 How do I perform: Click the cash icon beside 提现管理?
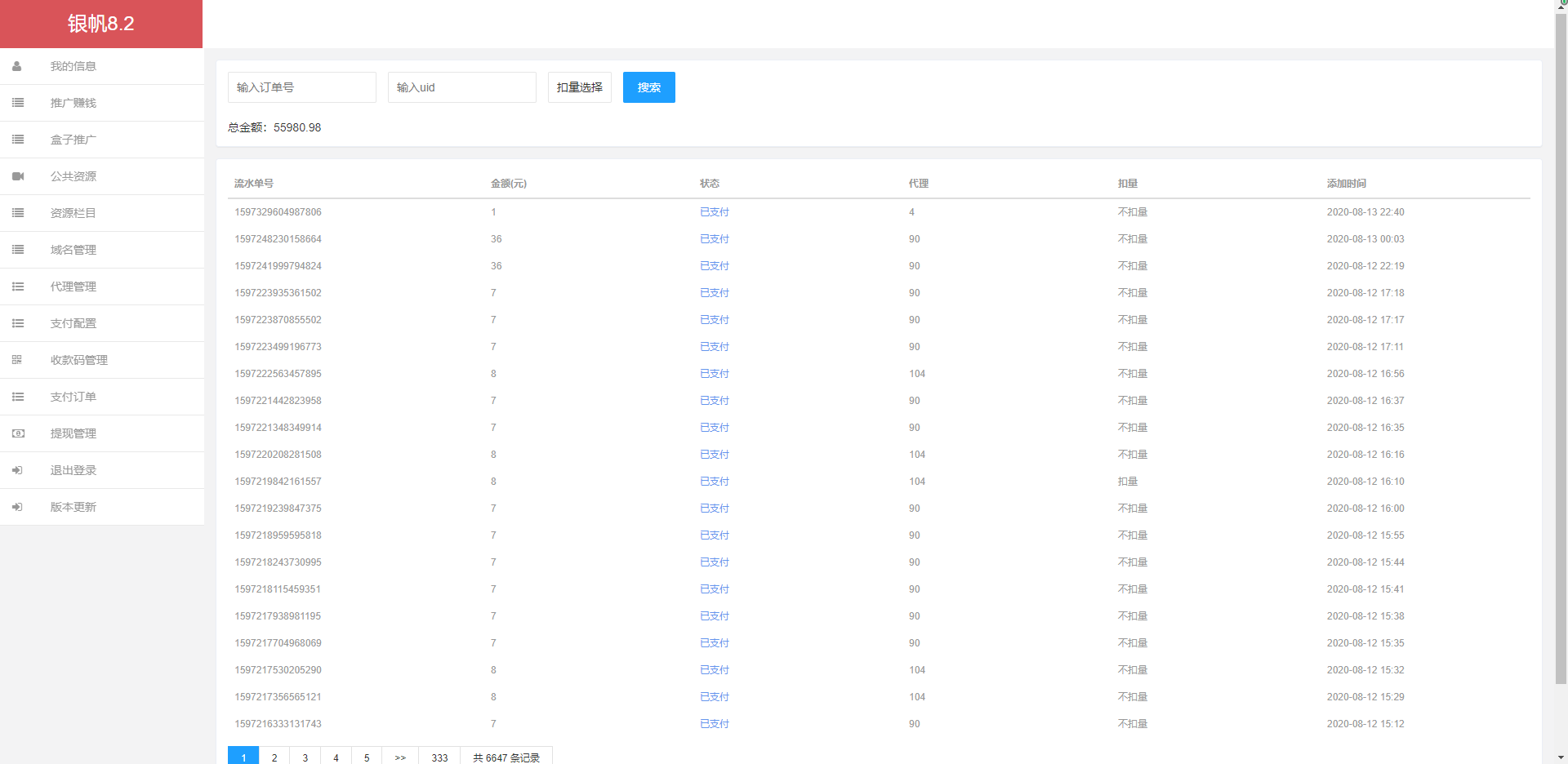click(x=18, y=433)
